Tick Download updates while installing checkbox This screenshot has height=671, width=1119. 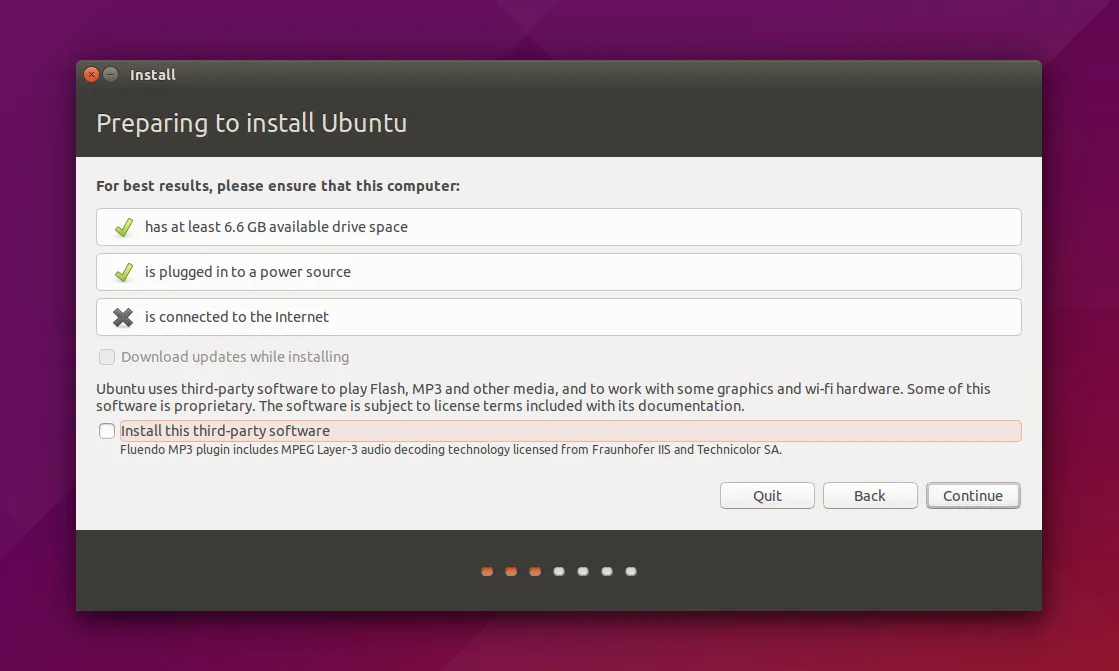click(x=107, y=356)
